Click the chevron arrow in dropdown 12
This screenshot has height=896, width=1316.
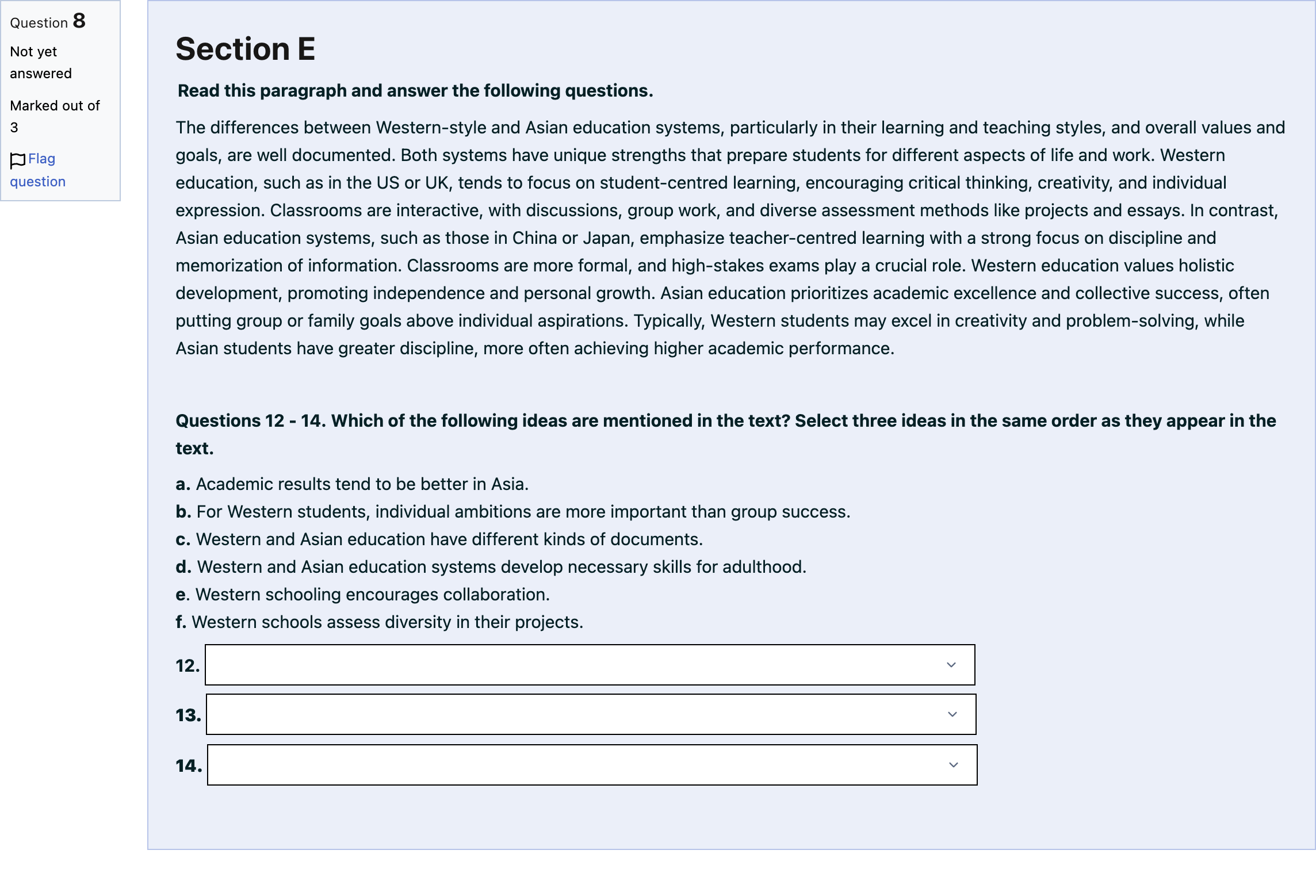(951, 665)
